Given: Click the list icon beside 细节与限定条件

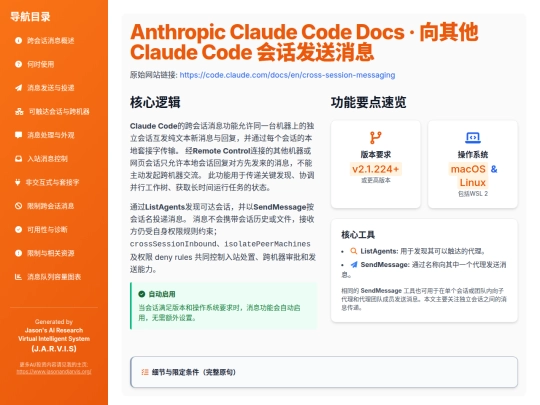Looking at the screenshot, I should 145,372.
